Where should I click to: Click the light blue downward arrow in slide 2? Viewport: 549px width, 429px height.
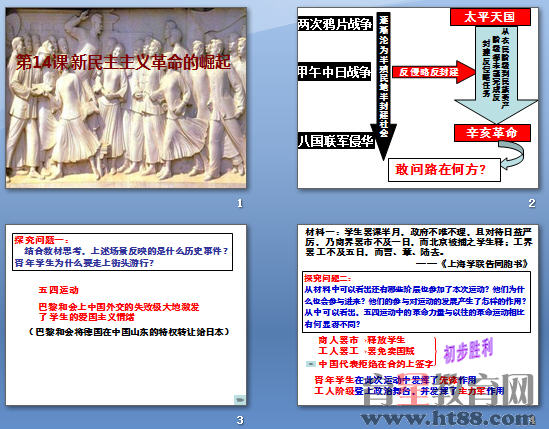[496, 74]
